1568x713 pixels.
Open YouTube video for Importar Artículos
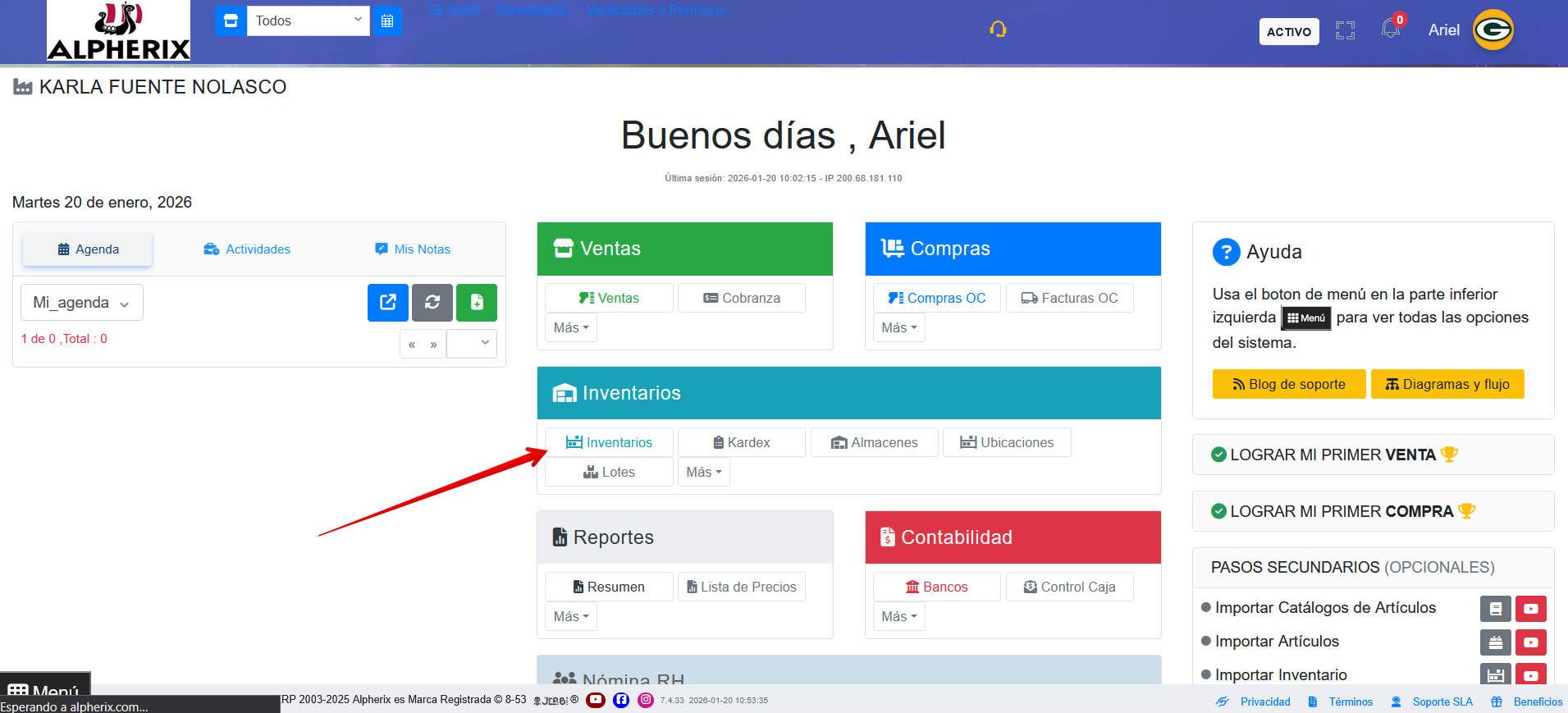1530,642
